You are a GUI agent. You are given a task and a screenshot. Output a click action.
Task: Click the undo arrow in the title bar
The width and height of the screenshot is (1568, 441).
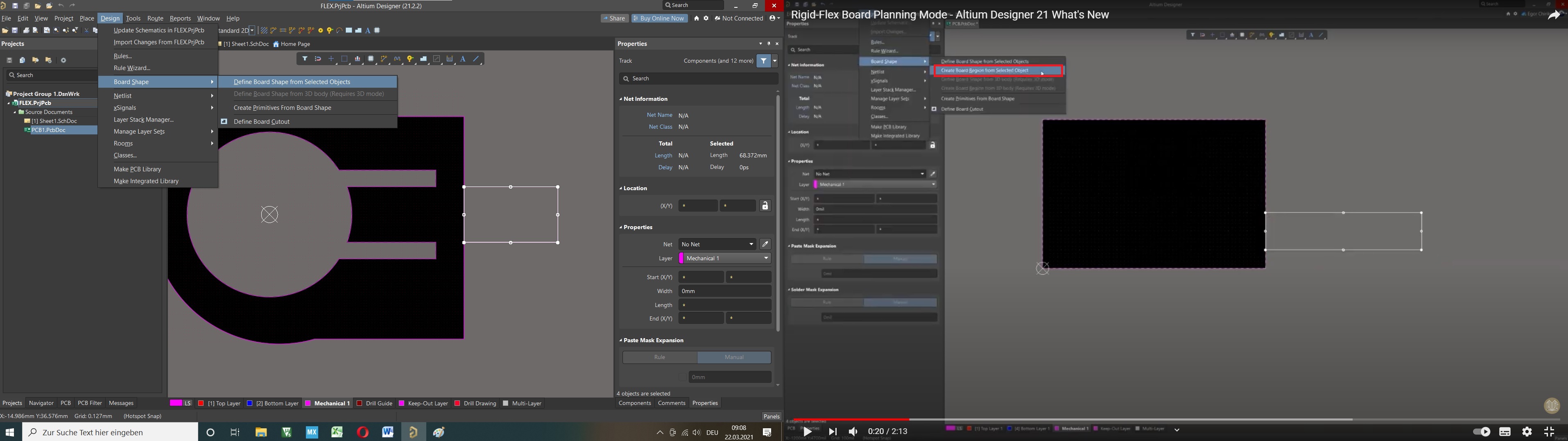(61, 5)
